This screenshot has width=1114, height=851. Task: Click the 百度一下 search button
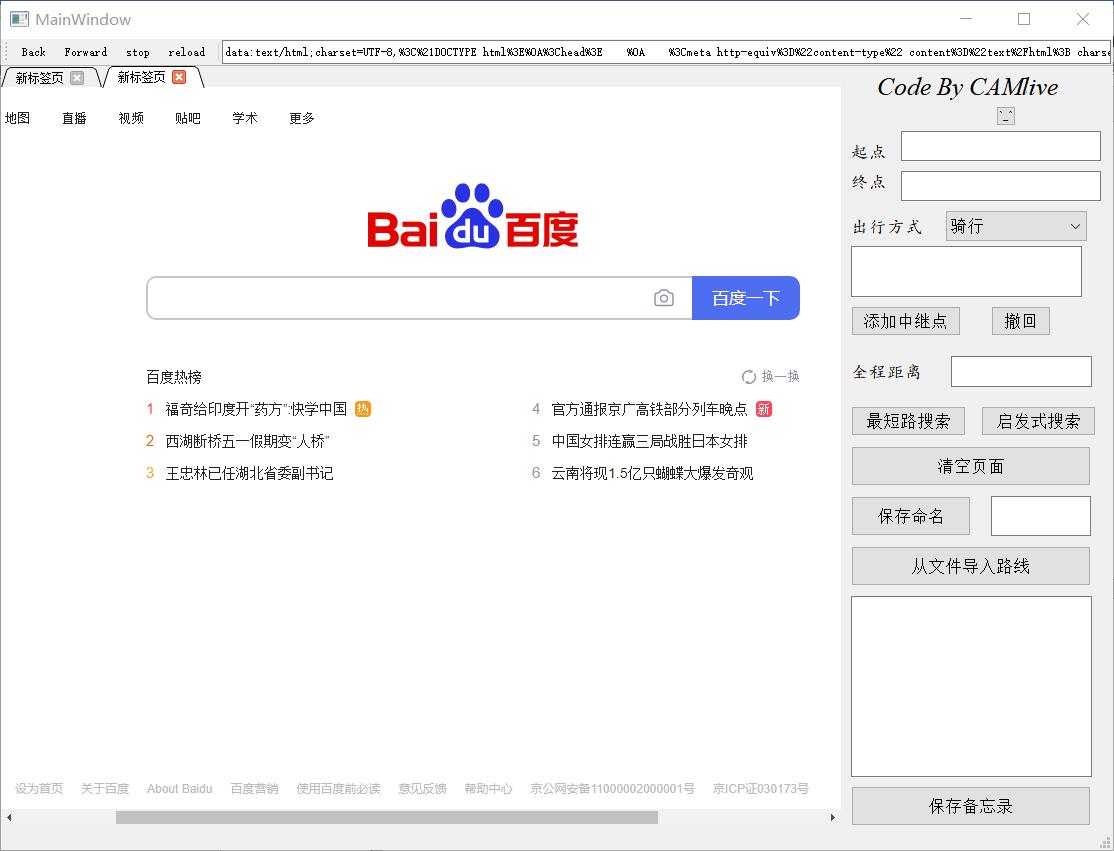pos(746,298)
